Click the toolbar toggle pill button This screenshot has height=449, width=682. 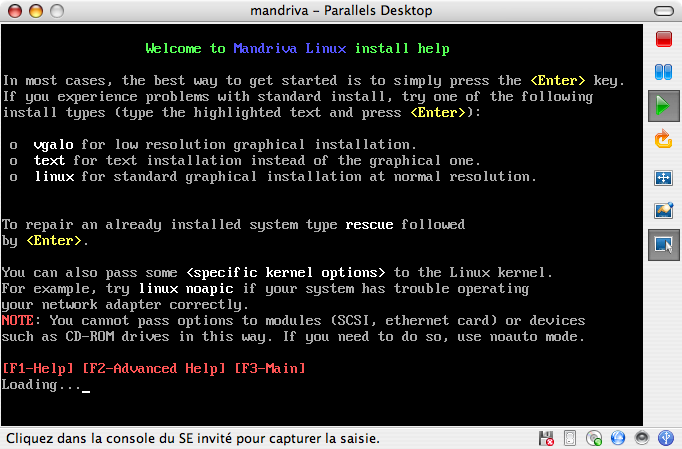click(x=664, y=11)
